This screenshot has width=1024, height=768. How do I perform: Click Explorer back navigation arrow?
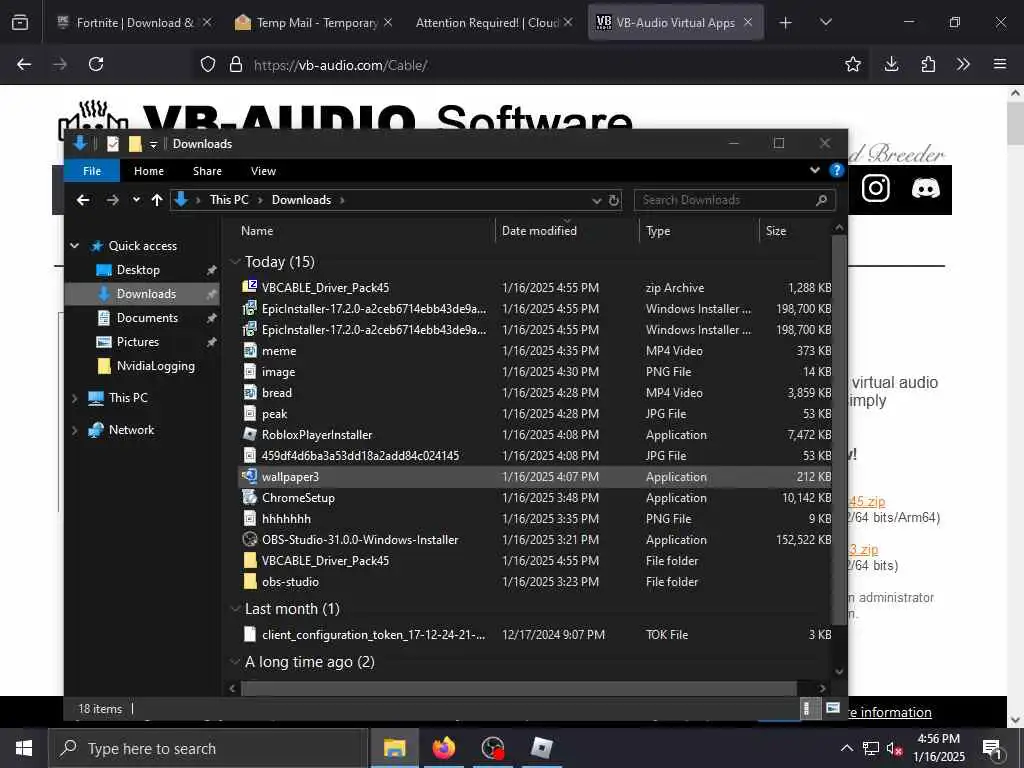pos(83,200)
